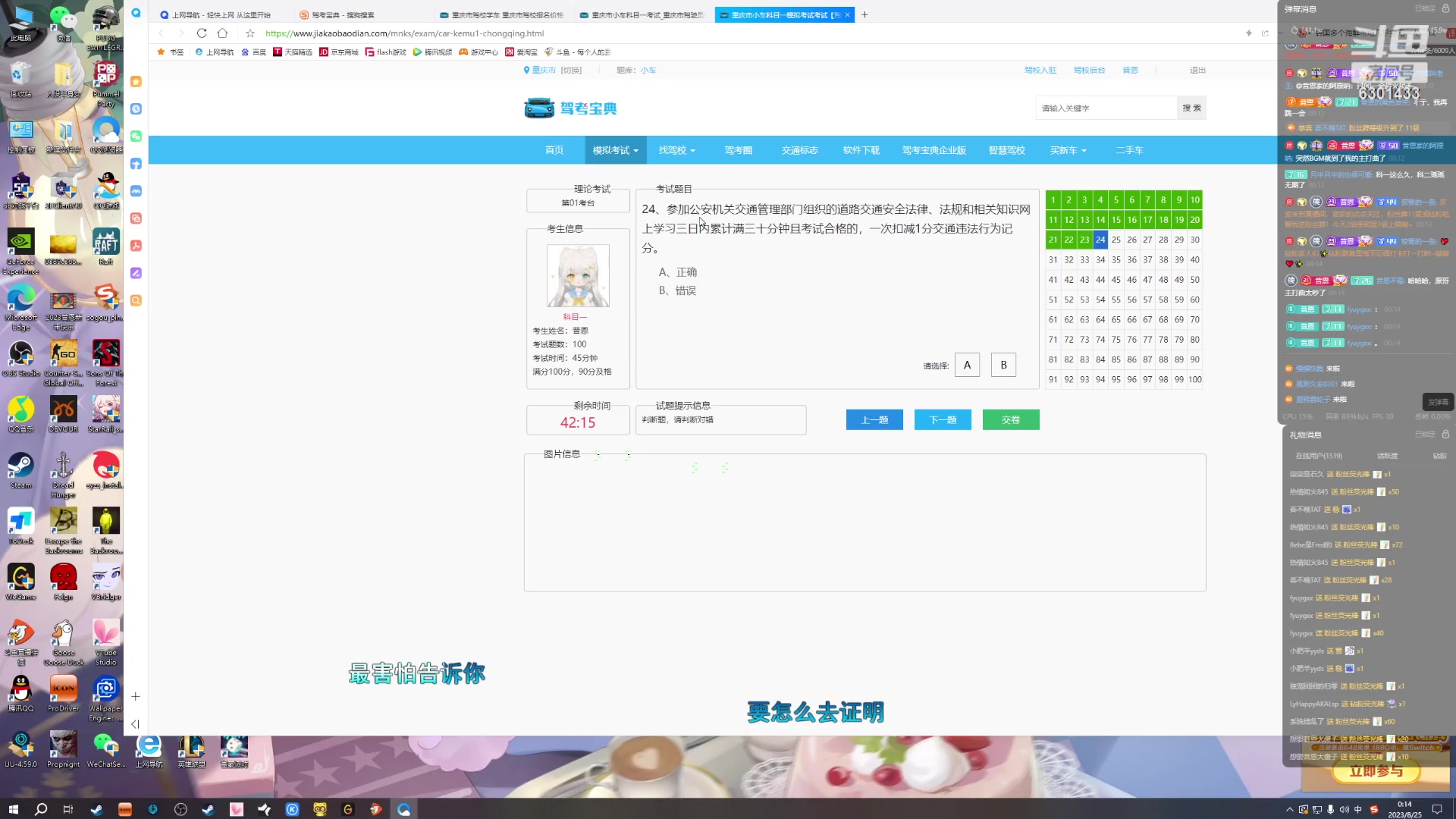Launch OBS Studio from the desktop

tap(20, 356)
